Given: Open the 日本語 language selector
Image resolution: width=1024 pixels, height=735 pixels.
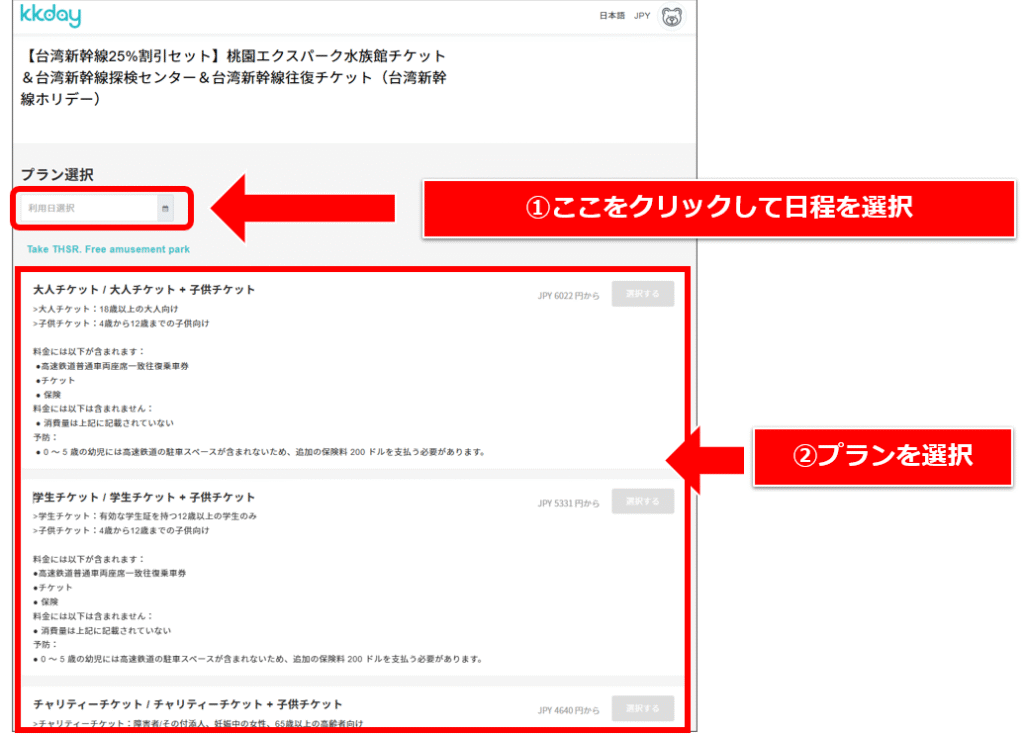Looking at the screenshot, I should click(612, 16).
